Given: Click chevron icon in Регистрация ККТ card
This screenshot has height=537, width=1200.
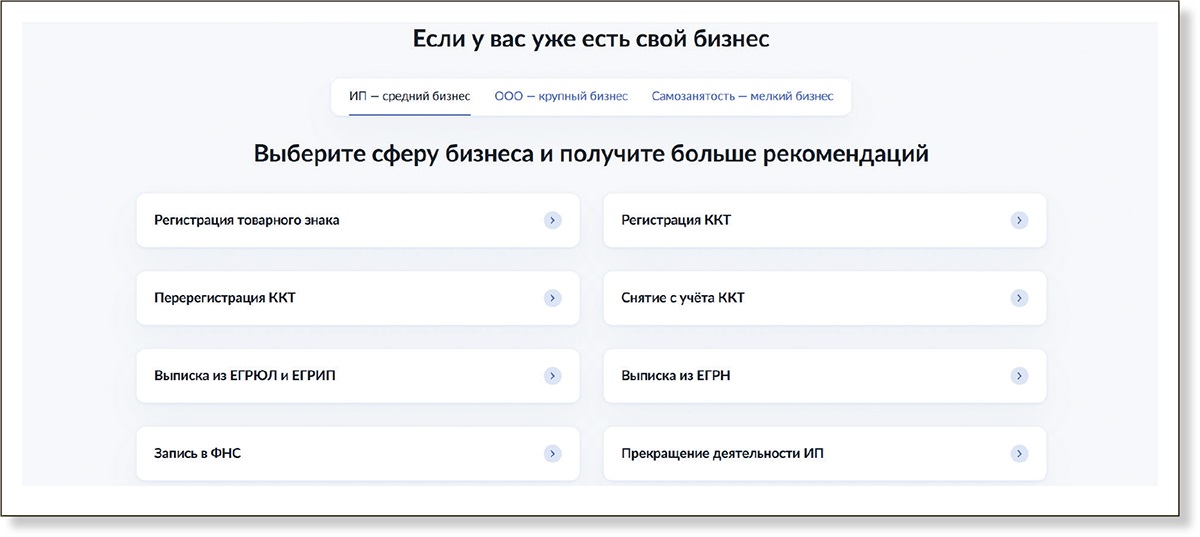Looking at the screenshot, I should (x=1019, y=220).
